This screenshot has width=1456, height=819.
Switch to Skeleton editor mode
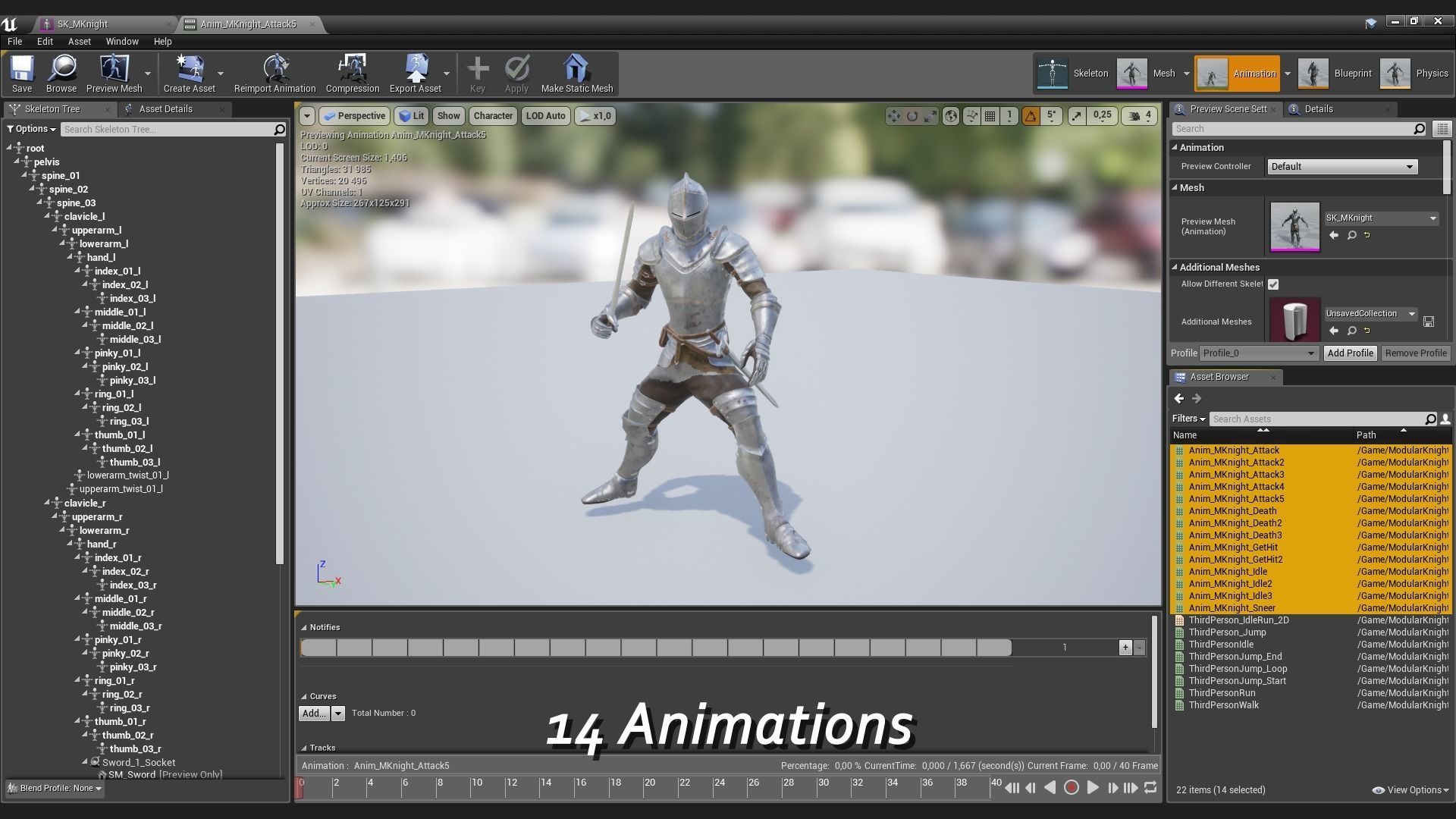[x=1073, y=74]
